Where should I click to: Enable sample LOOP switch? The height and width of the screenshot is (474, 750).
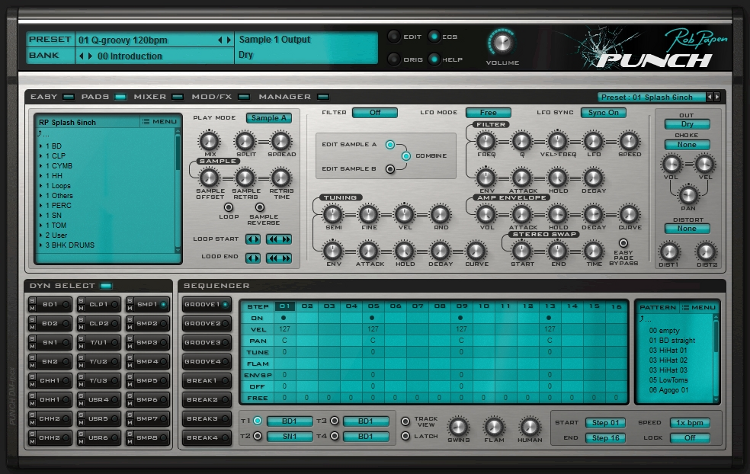[229, 207]
